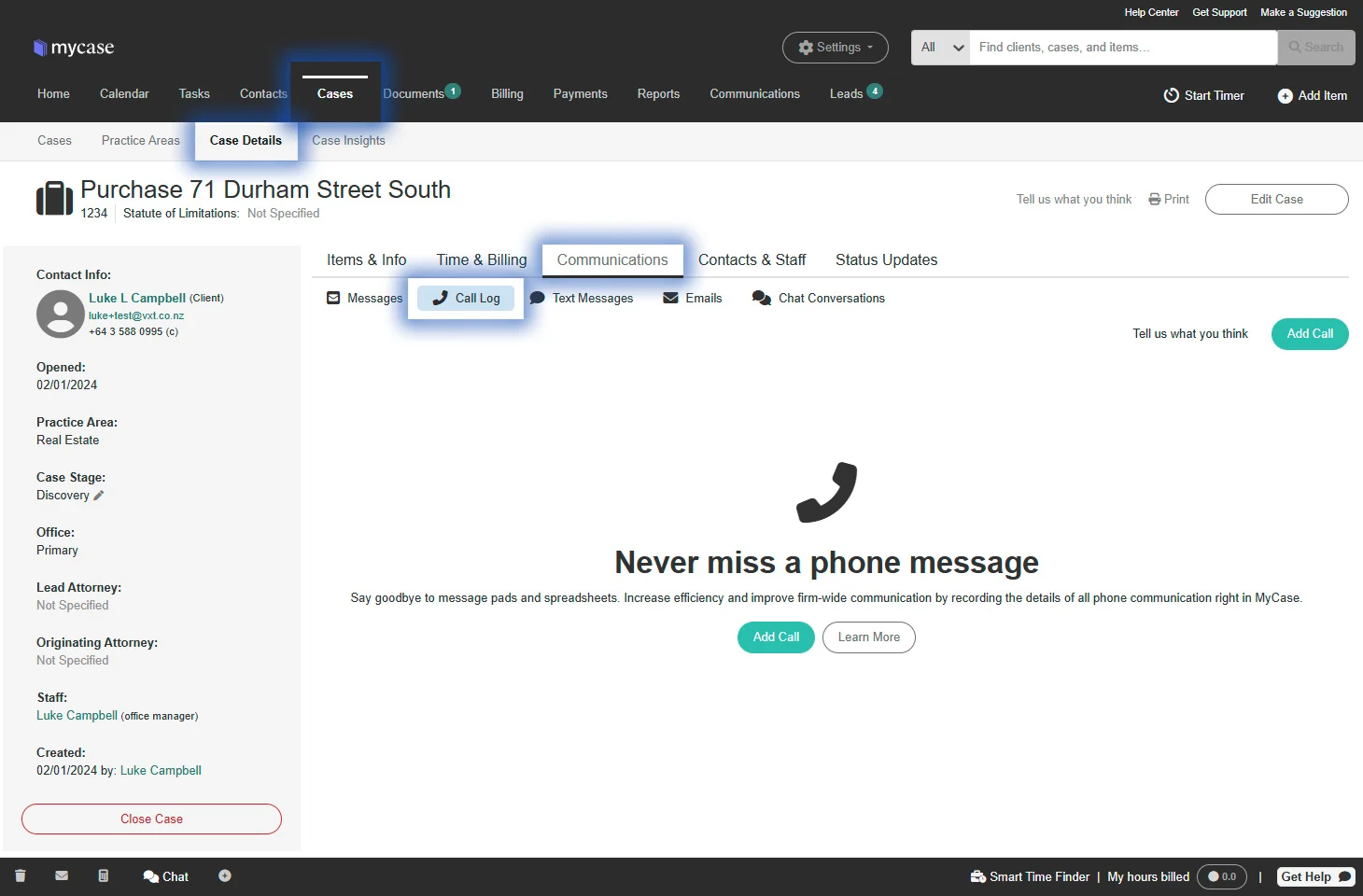Click the Start Timer clock icon

click(x=1171, y=95)
